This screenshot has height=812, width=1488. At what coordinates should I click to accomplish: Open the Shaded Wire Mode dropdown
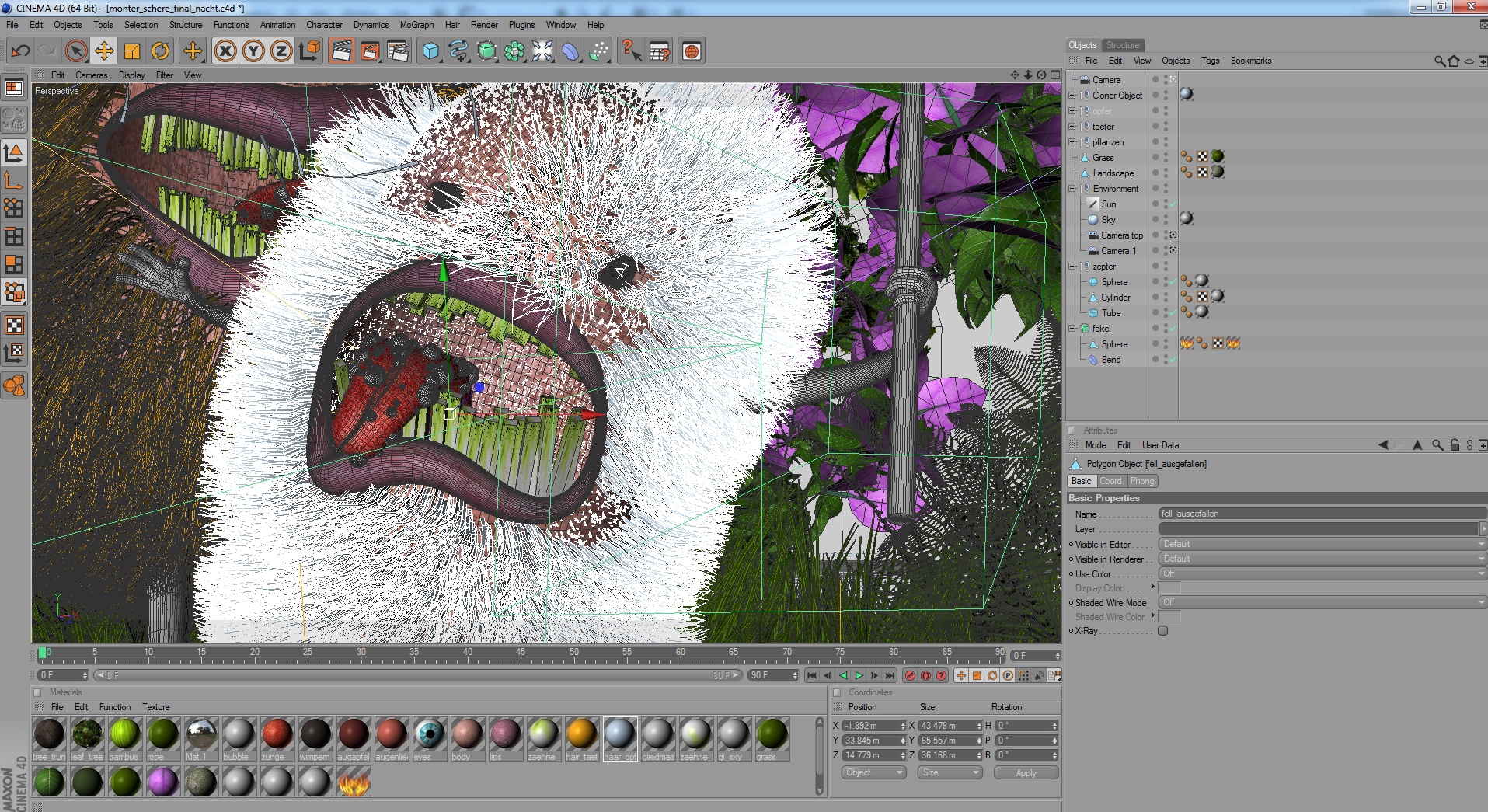[1322, 602]
